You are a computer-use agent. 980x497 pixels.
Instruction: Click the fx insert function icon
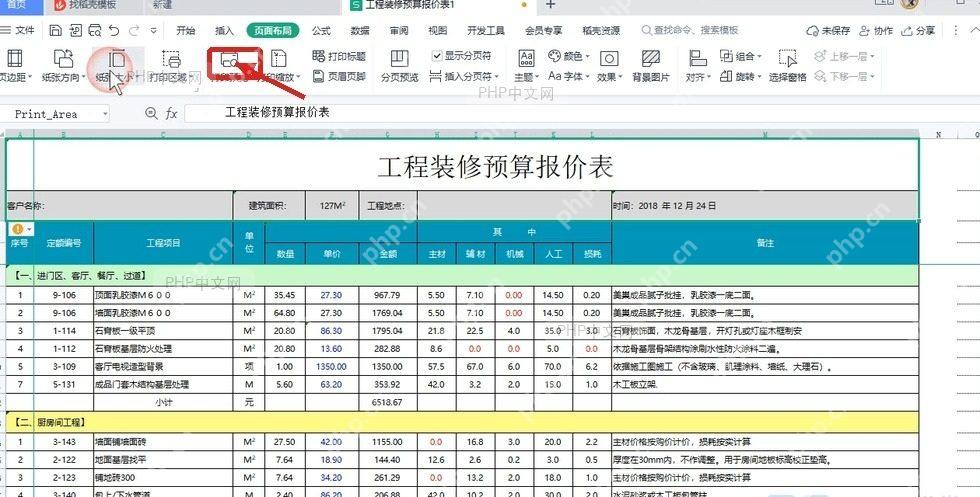click(171, 114)
